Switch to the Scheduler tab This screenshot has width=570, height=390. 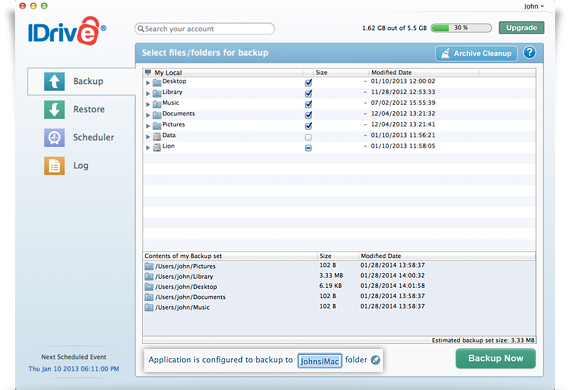[79, 137]
